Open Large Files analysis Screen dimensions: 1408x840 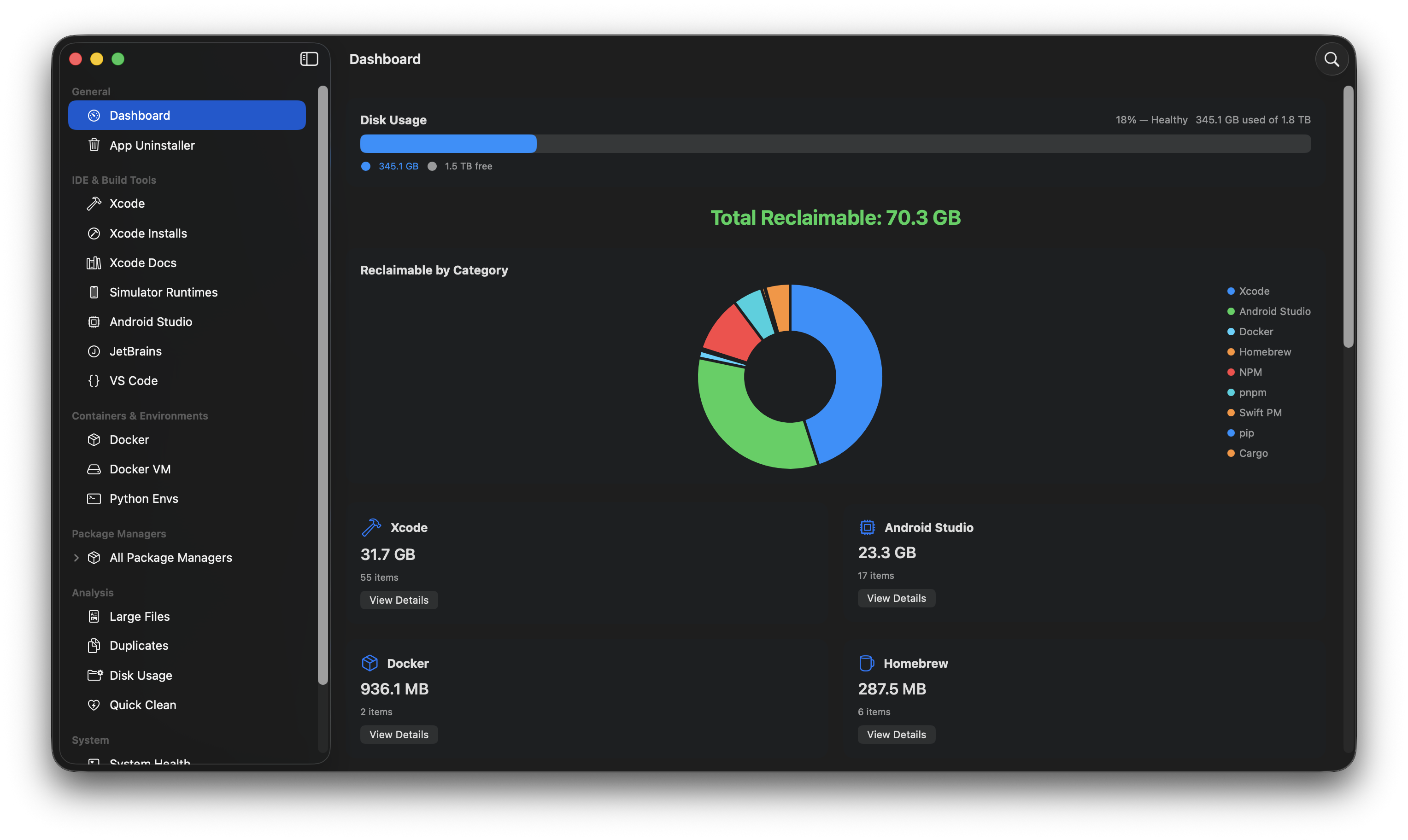click(187, 617)
